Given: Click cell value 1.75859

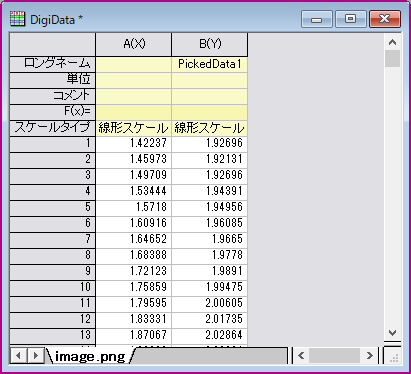Looking at the screenshot, I should (134, 288).
